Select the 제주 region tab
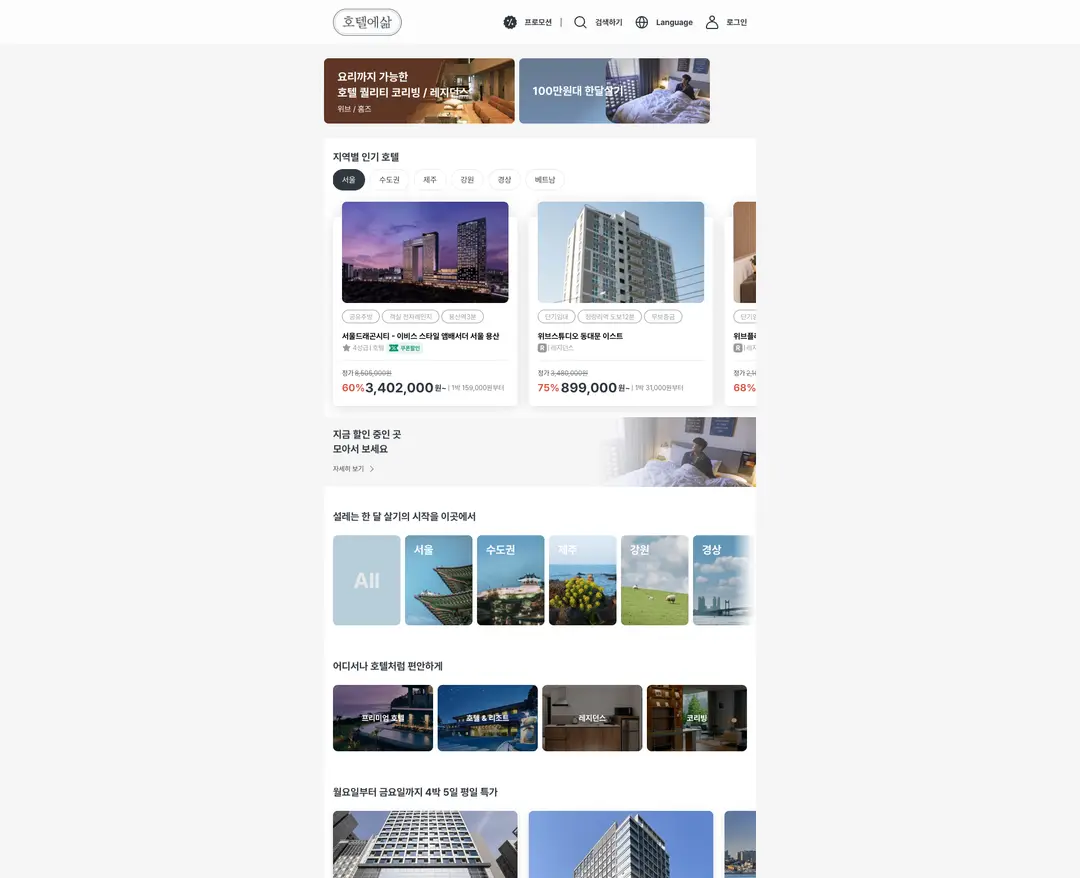The height and width of the screenshot is (878, 1080). 430,180
